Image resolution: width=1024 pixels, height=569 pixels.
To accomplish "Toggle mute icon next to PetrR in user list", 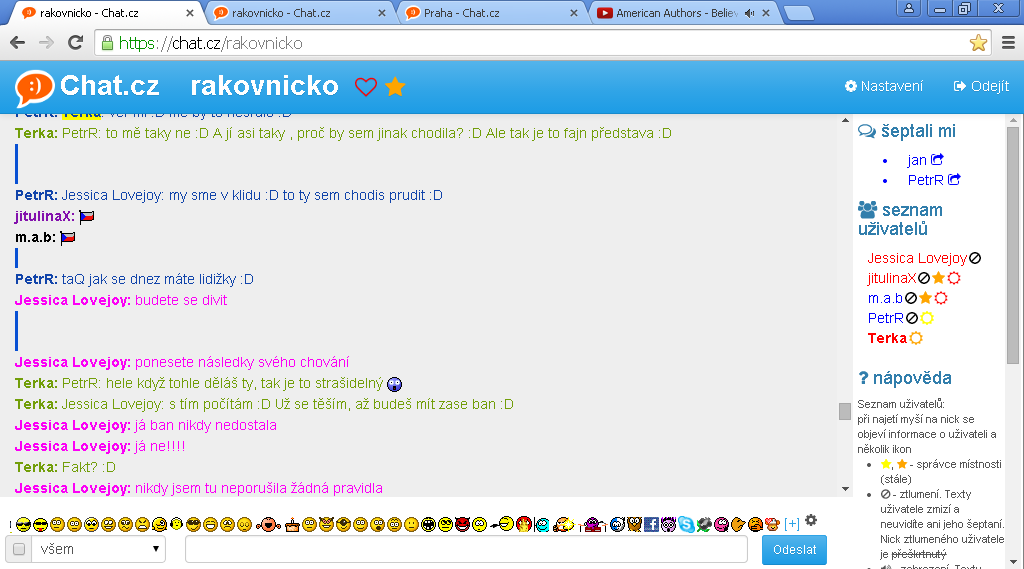I will (912, 318).
